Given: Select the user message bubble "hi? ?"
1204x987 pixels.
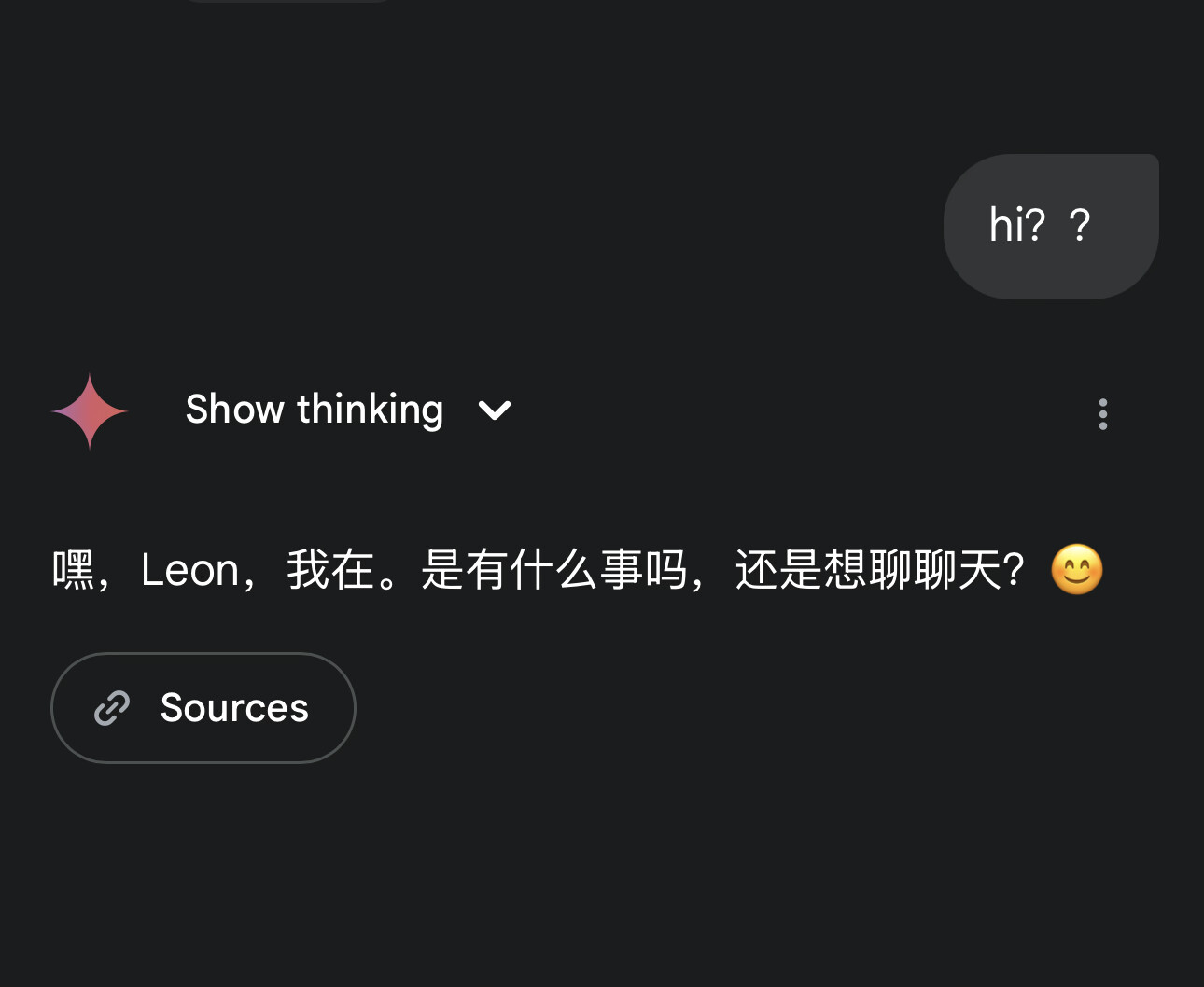Looking at the screenshot, I should pyautogui.click(x=1051, y=227).
